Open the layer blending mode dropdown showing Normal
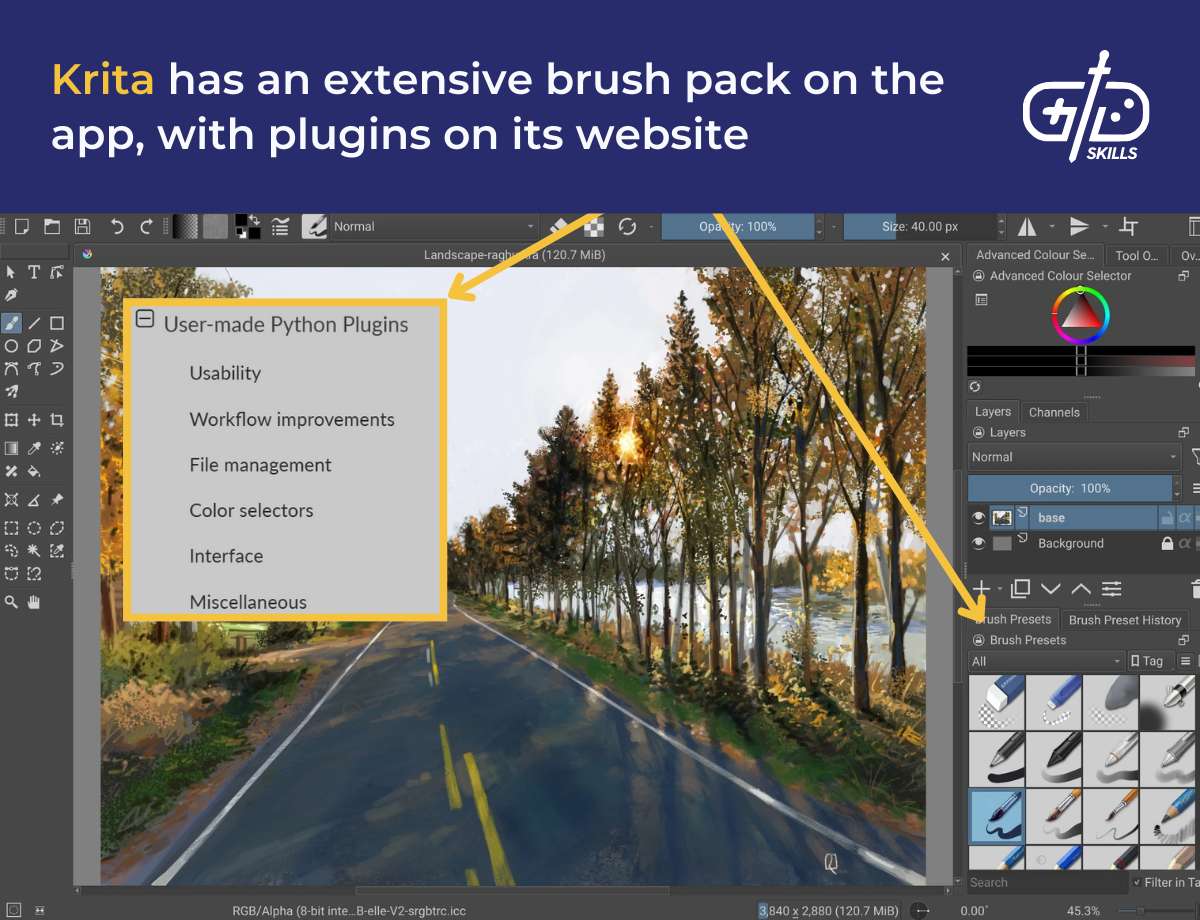This screenshot has width=1200, height=920. click(1075, 457)
